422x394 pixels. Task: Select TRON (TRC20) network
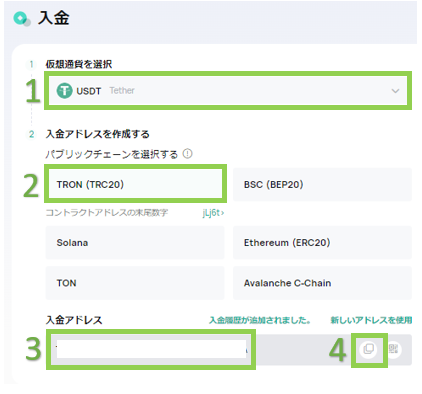click(x=135, y=184)
